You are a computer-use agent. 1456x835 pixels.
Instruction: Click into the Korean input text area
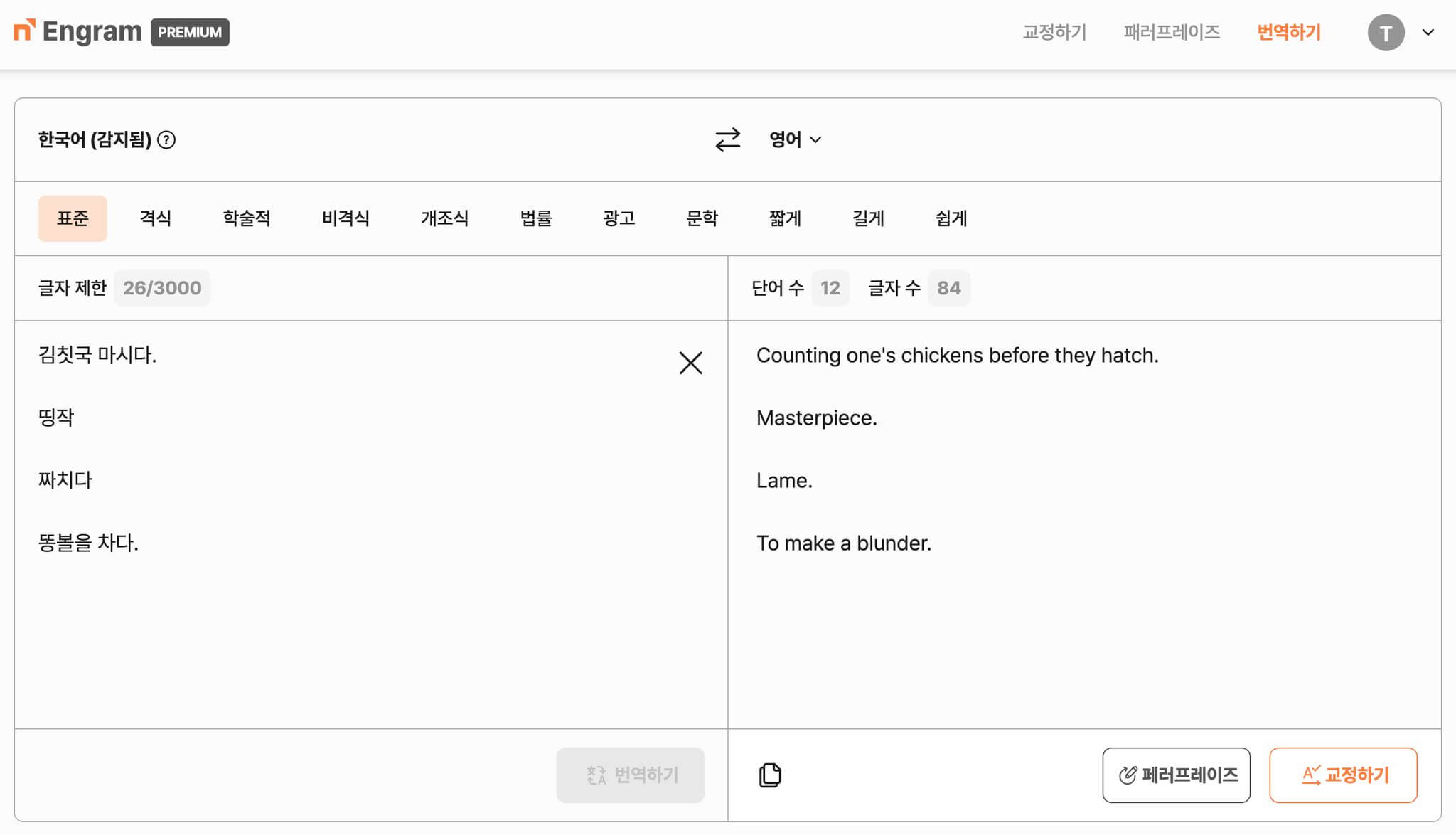click(x=355, y=626)
